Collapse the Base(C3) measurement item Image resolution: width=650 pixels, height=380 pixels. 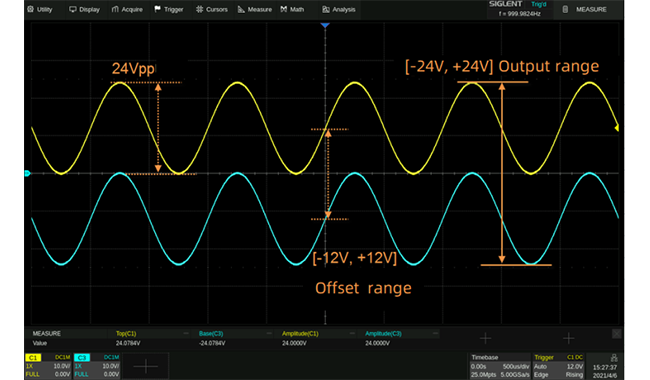(x=269, y=333)
